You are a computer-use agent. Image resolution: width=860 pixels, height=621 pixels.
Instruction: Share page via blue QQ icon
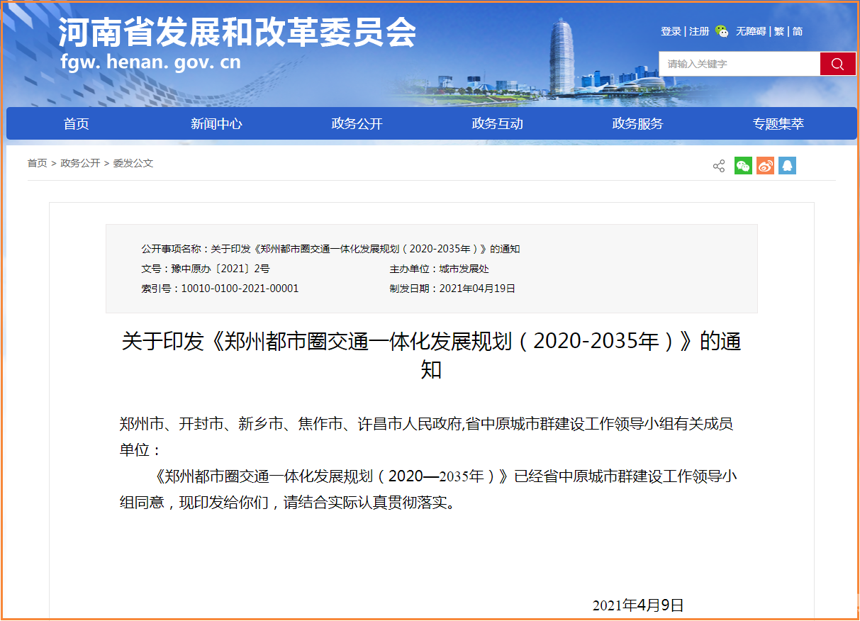(x=787, y=166)
